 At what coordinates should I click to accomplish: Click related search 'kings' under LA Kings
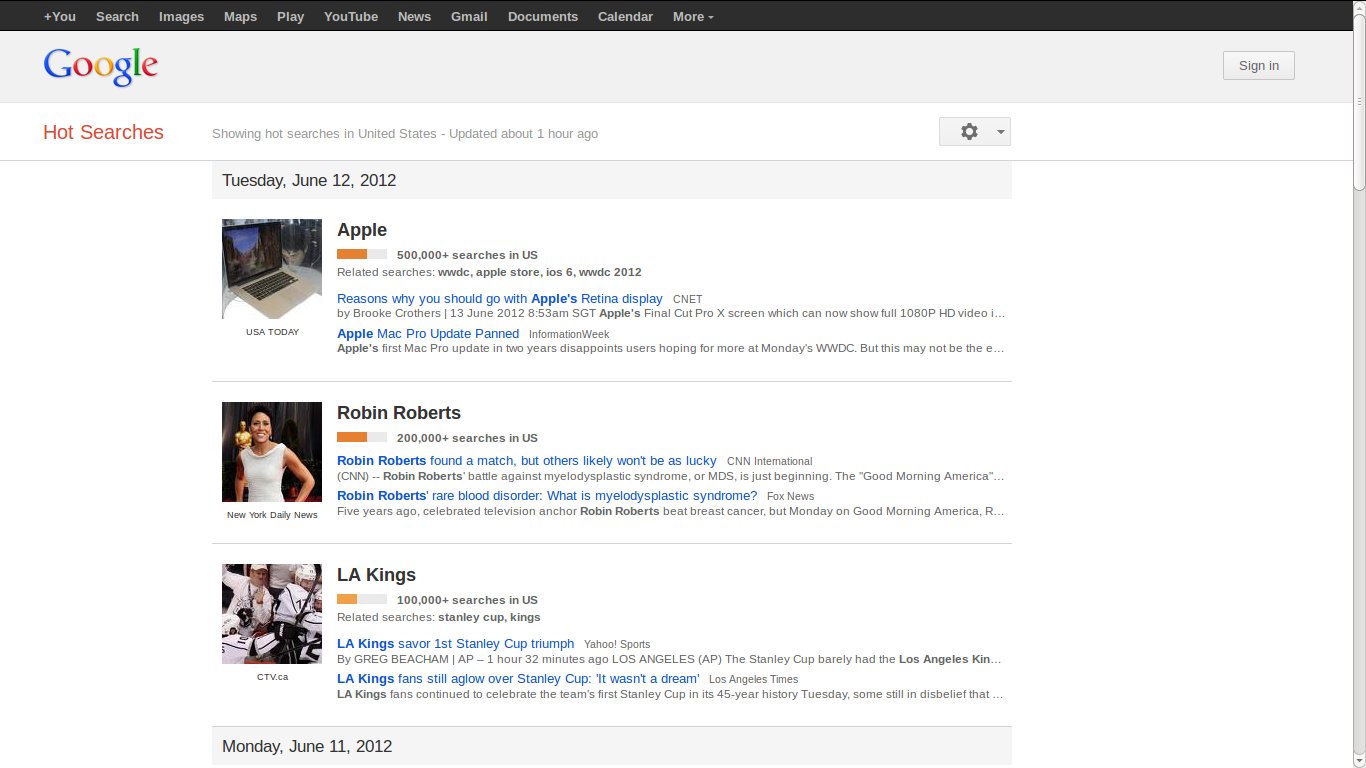click(525, 617)
